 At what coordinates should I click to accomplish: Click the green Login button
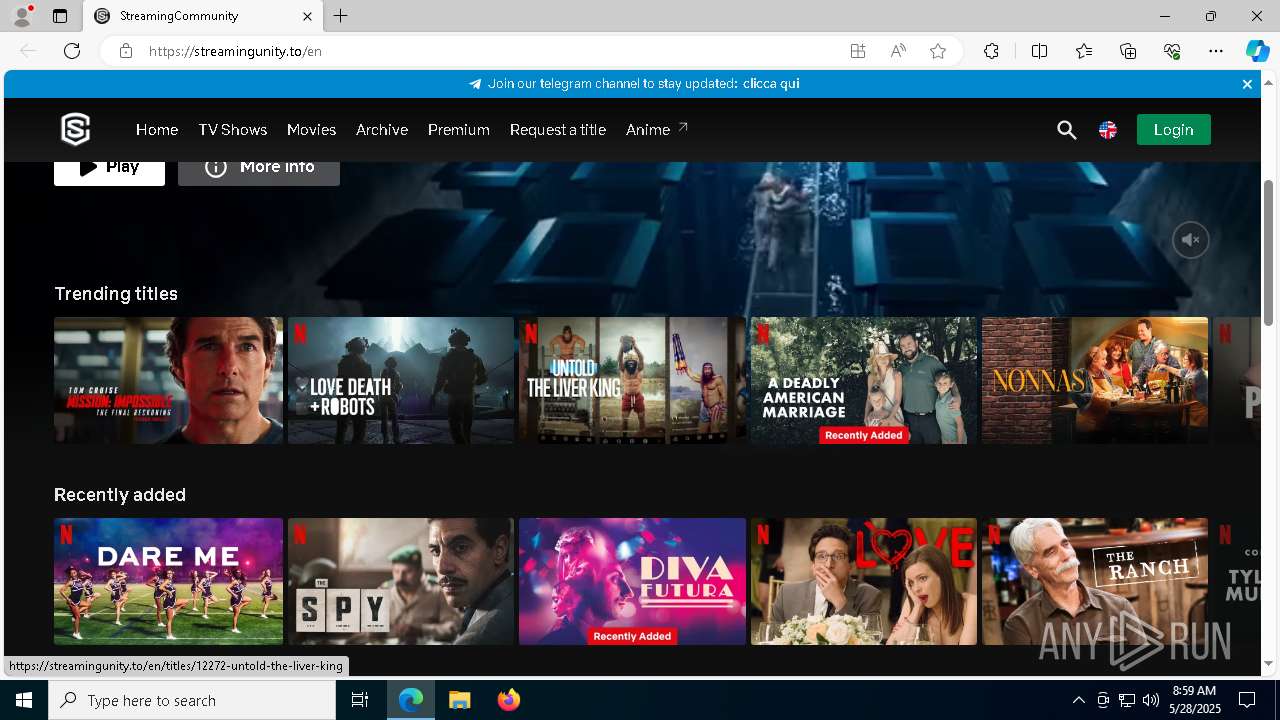click(x=1173, y=130)
